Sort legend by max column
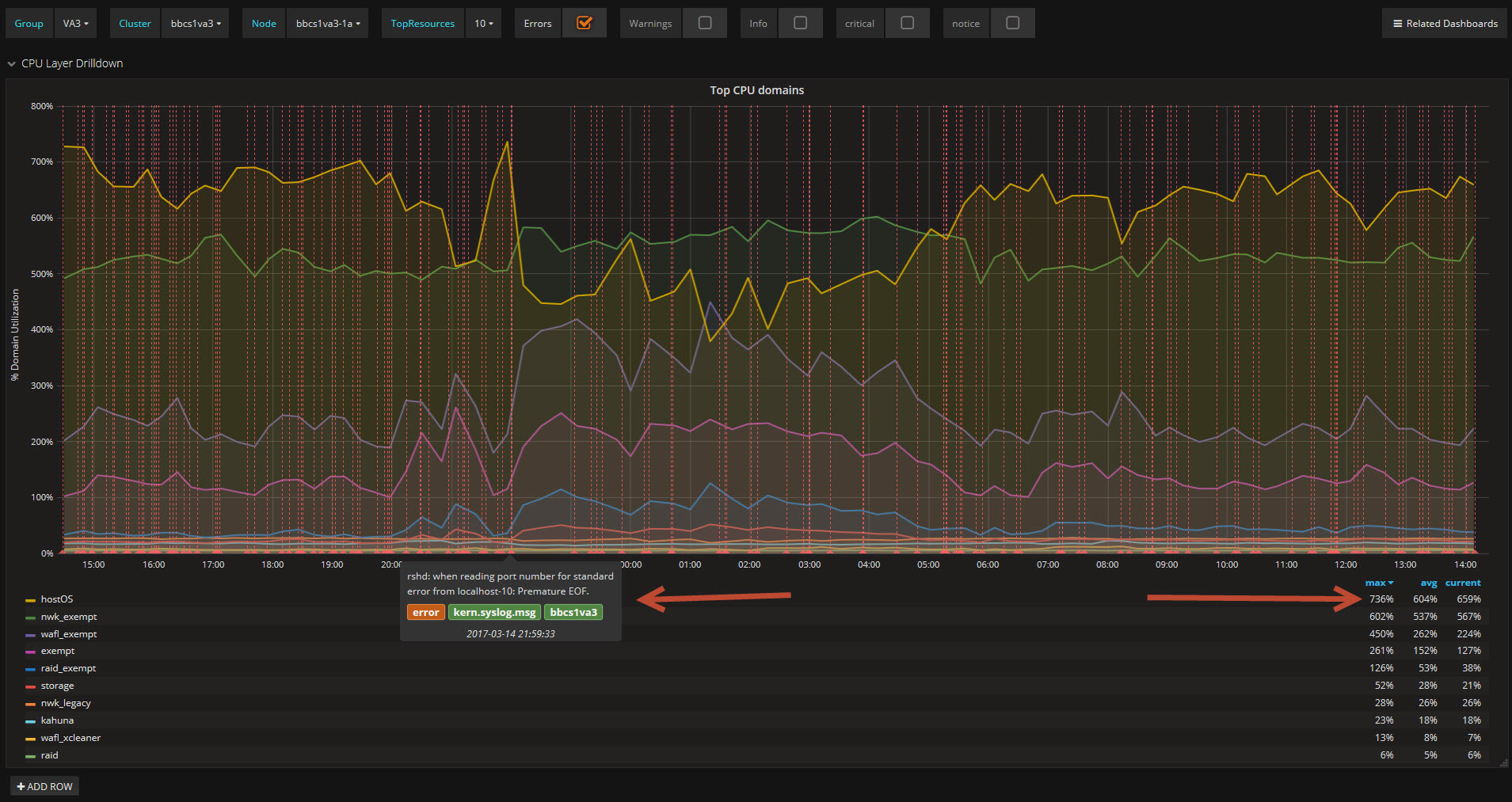The width and height of the screenshot is (1512, 802). tap(1377, 583)
